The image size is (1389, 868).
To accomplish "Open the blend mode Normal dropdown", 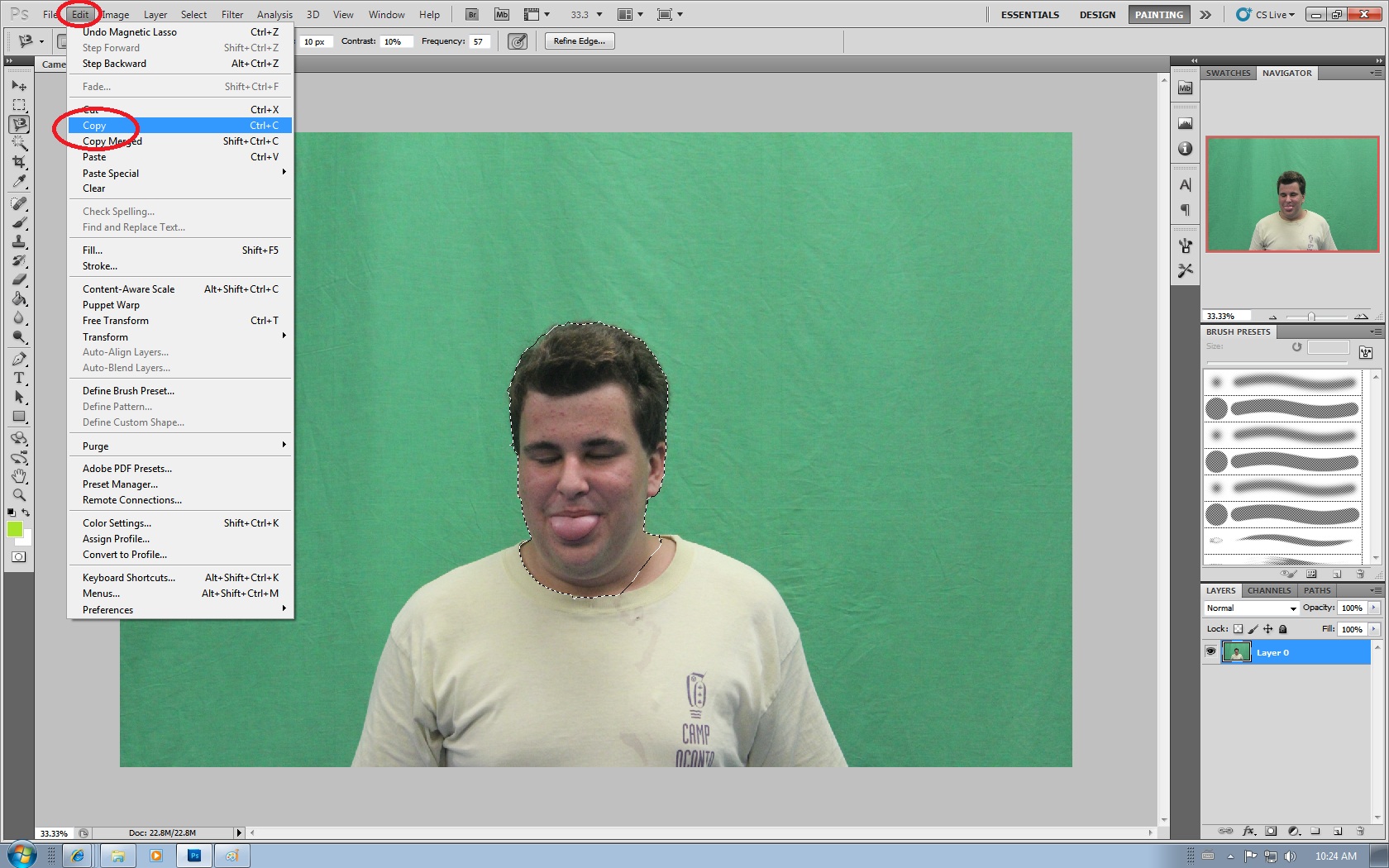I will (x=1251, y=608).
